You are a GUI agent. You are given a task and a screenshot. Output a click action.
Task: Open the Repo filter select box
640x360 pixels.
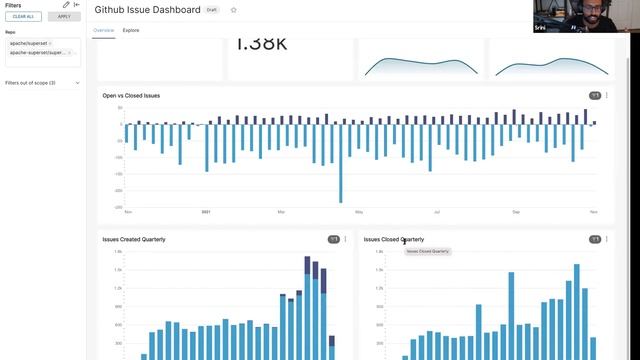coord(43,52)
